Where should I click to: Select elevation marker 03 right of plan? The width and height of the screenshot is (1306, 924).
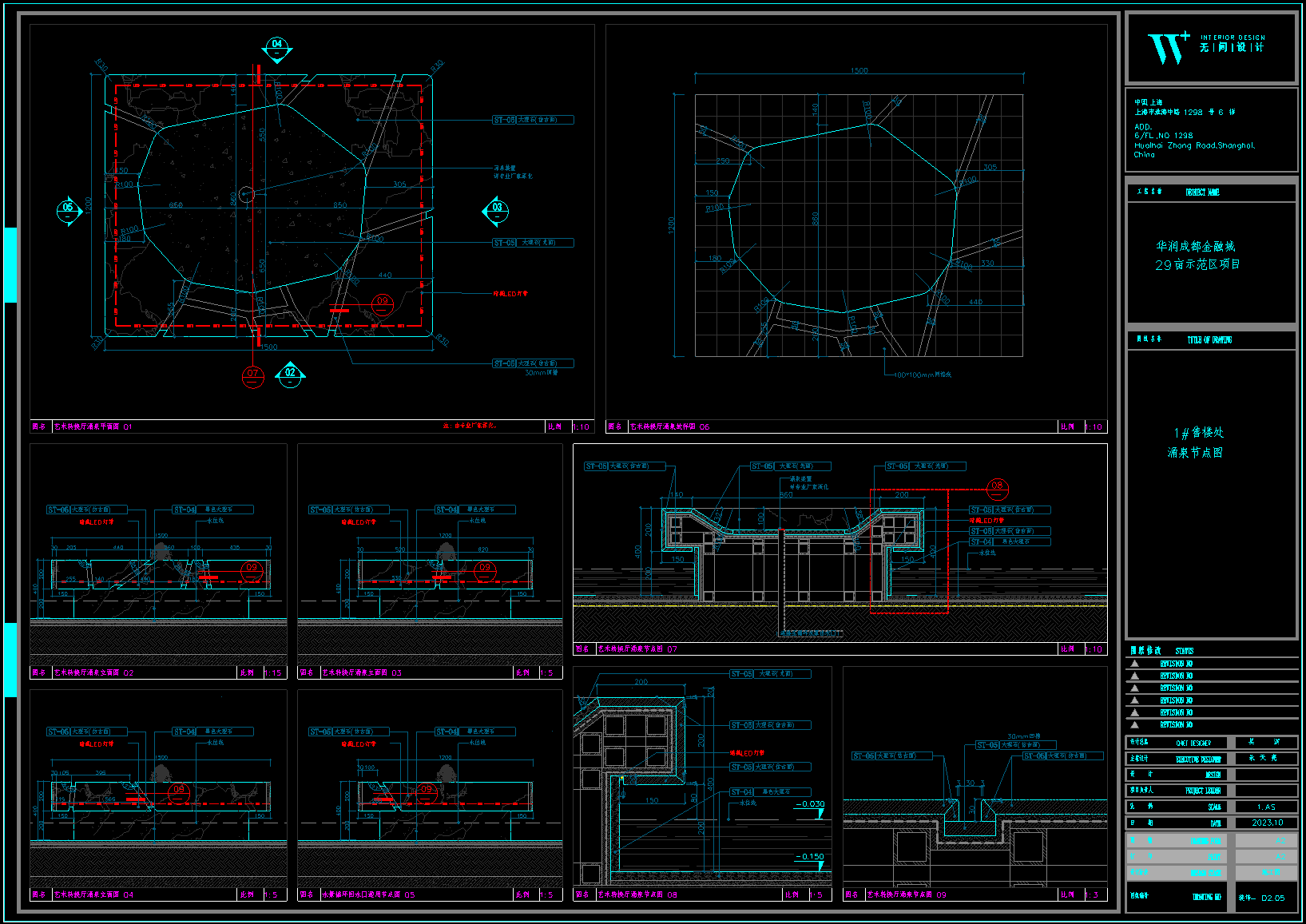[496, 211]
